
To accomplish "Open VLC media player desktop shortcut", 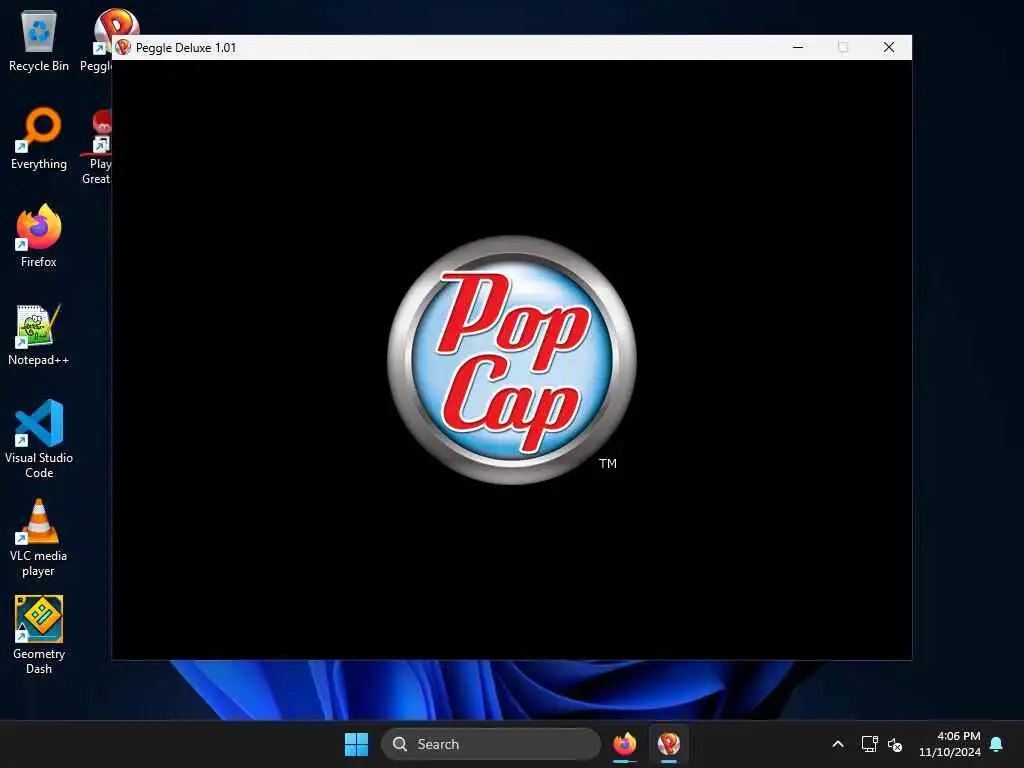I will (39, 537).
